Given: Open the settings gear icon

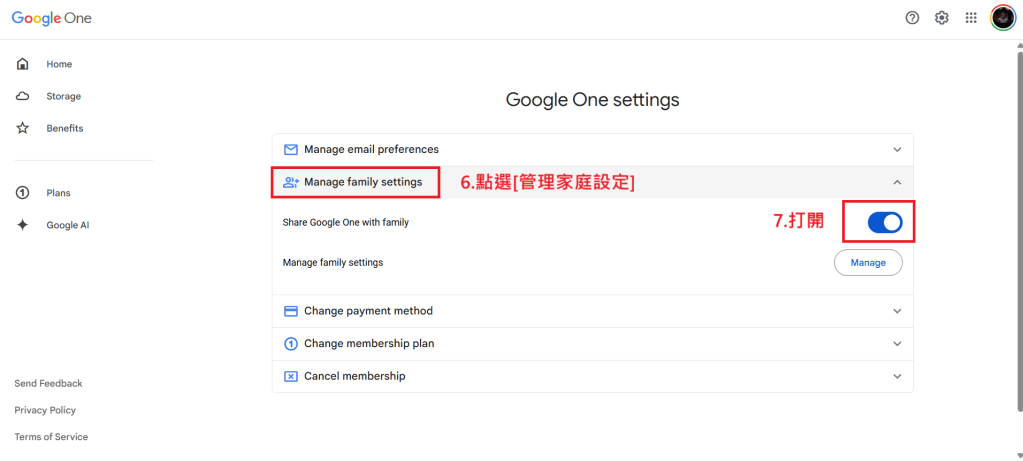Looking at the screenshot, I should pos(941,18).
